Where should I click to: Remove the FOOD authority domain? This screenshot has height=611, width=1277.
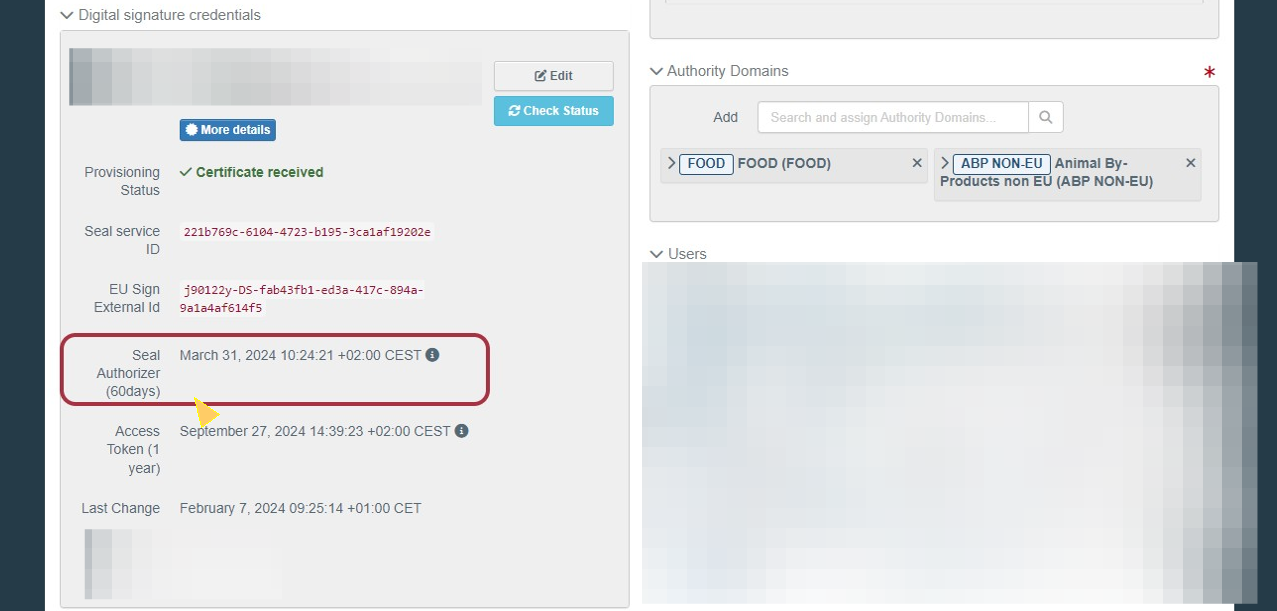[x=917, y=163]
